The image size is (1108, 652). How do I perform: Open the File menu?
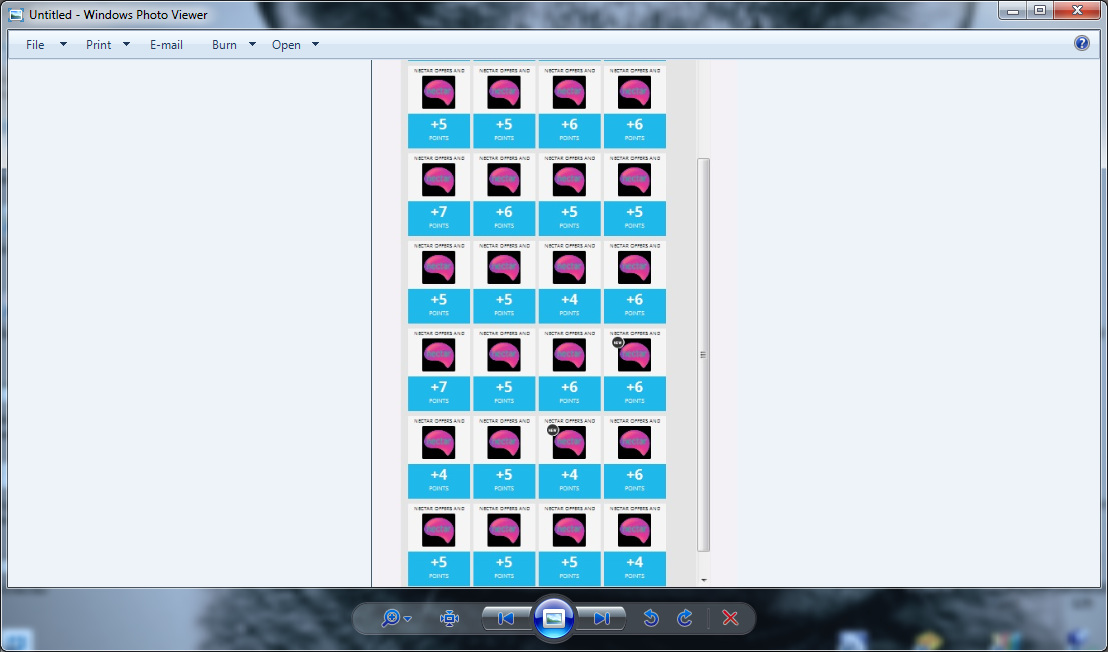click(x=35, y=45)
